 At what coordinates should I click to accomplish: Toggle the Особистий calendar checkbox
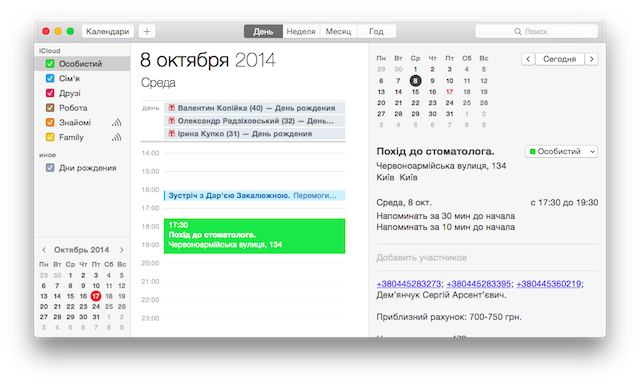50,64
